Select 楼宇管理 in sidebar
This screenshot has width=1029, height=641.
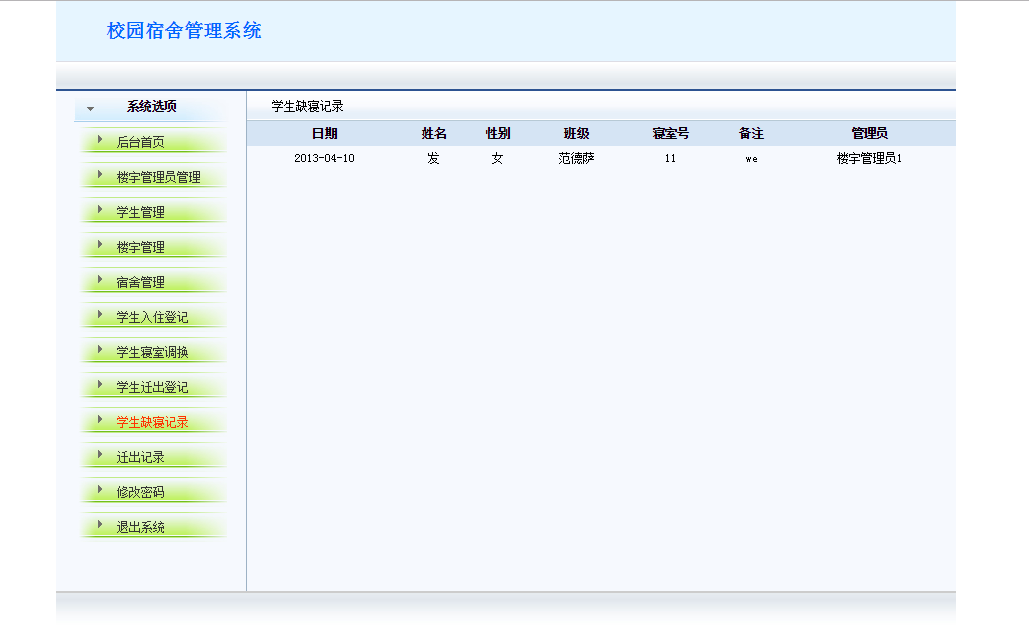click(140, 247)
